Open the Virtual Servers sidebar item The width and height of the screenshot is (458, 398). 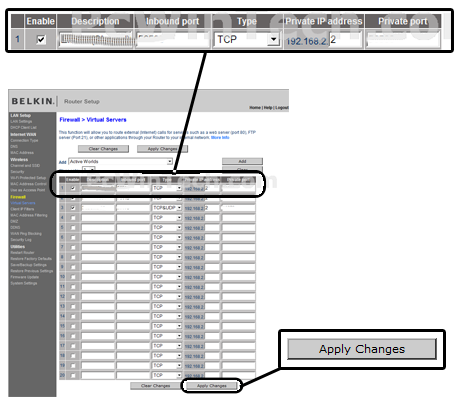click(x=23, y=203)
